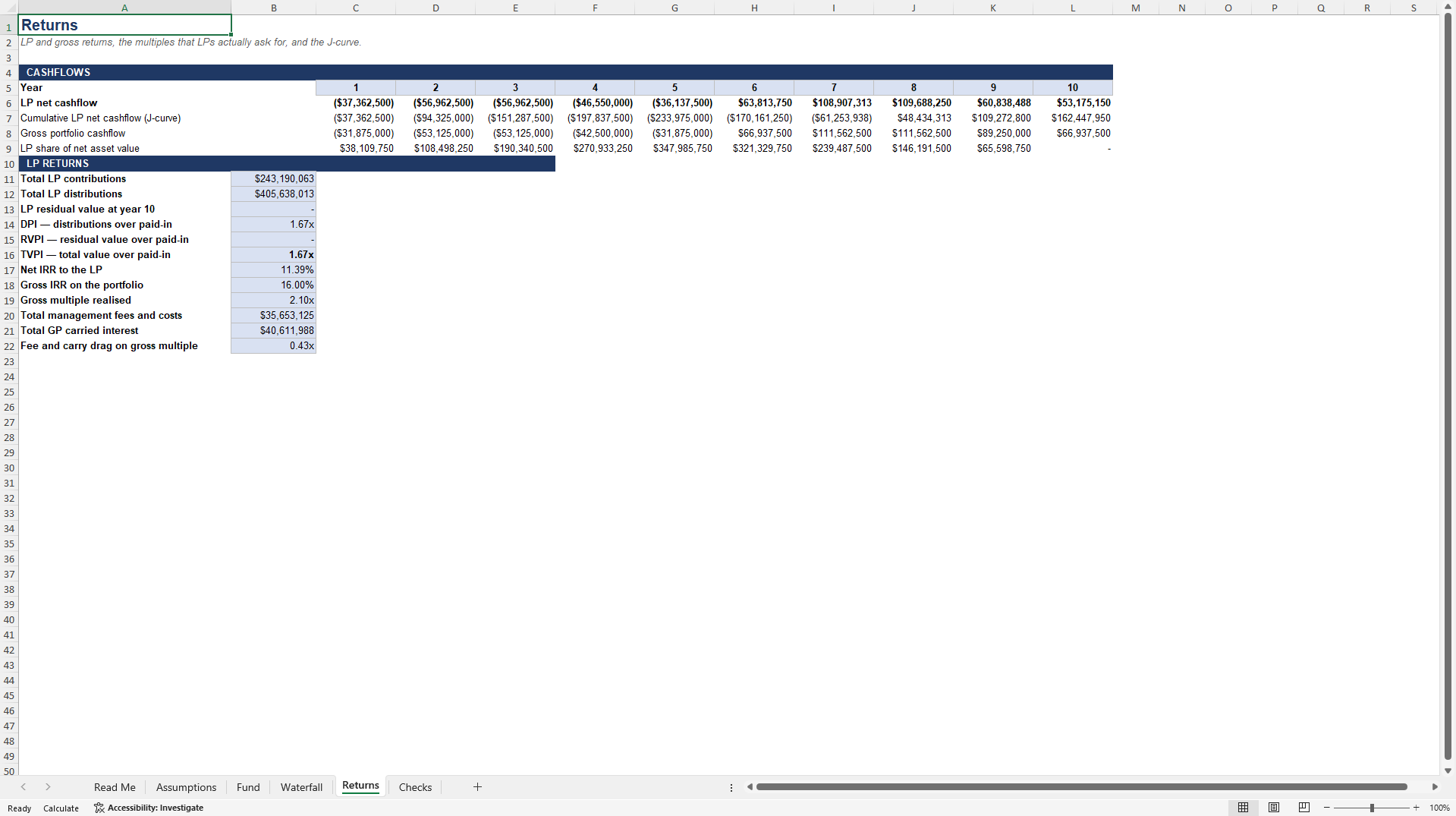Select the Returns sheet tab
This screenshot has width=1456, height=816.
pyautogui.click(x=360, y=786)
